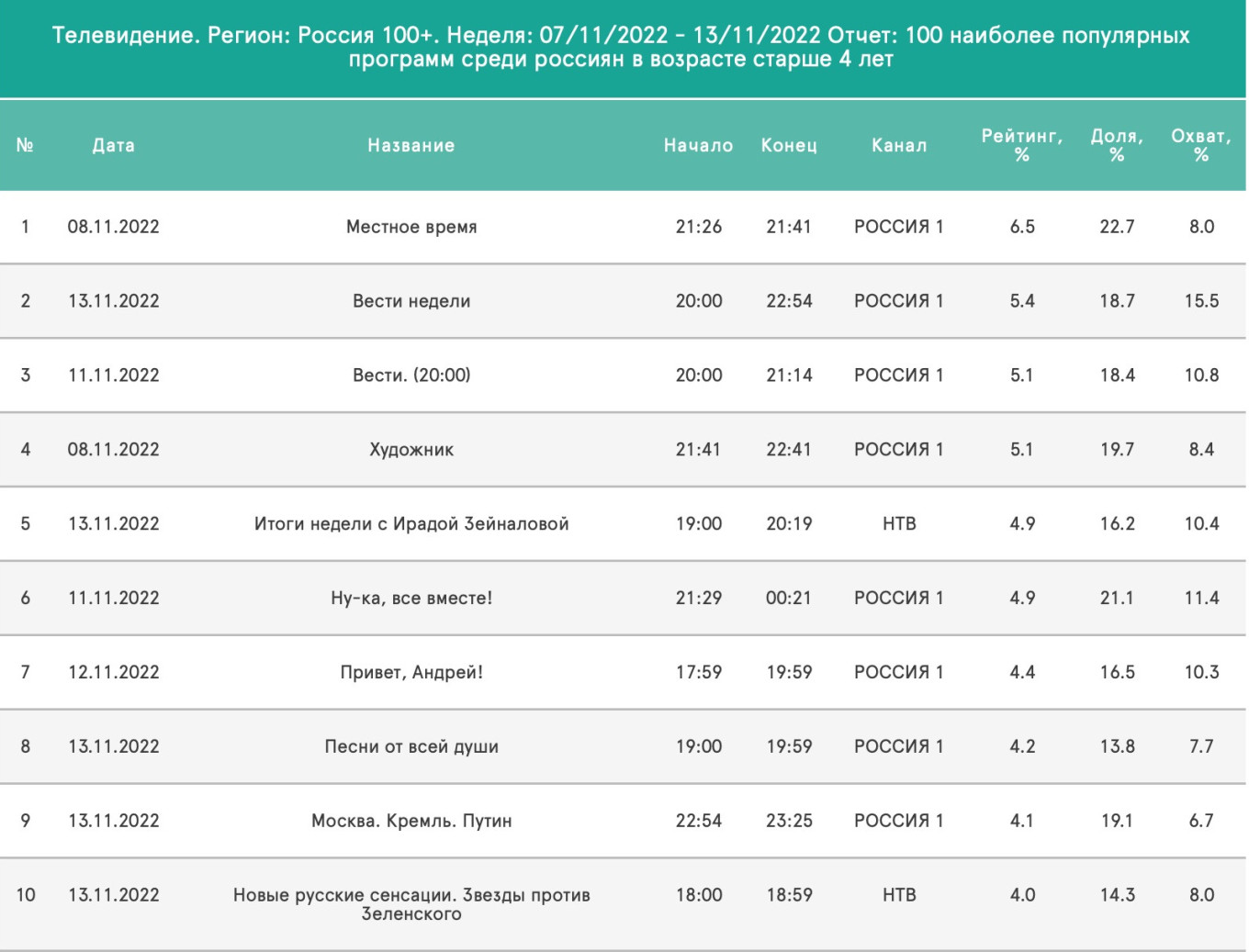
Task: Click the rating value 4.0
Action: (x=1022, y=895)
